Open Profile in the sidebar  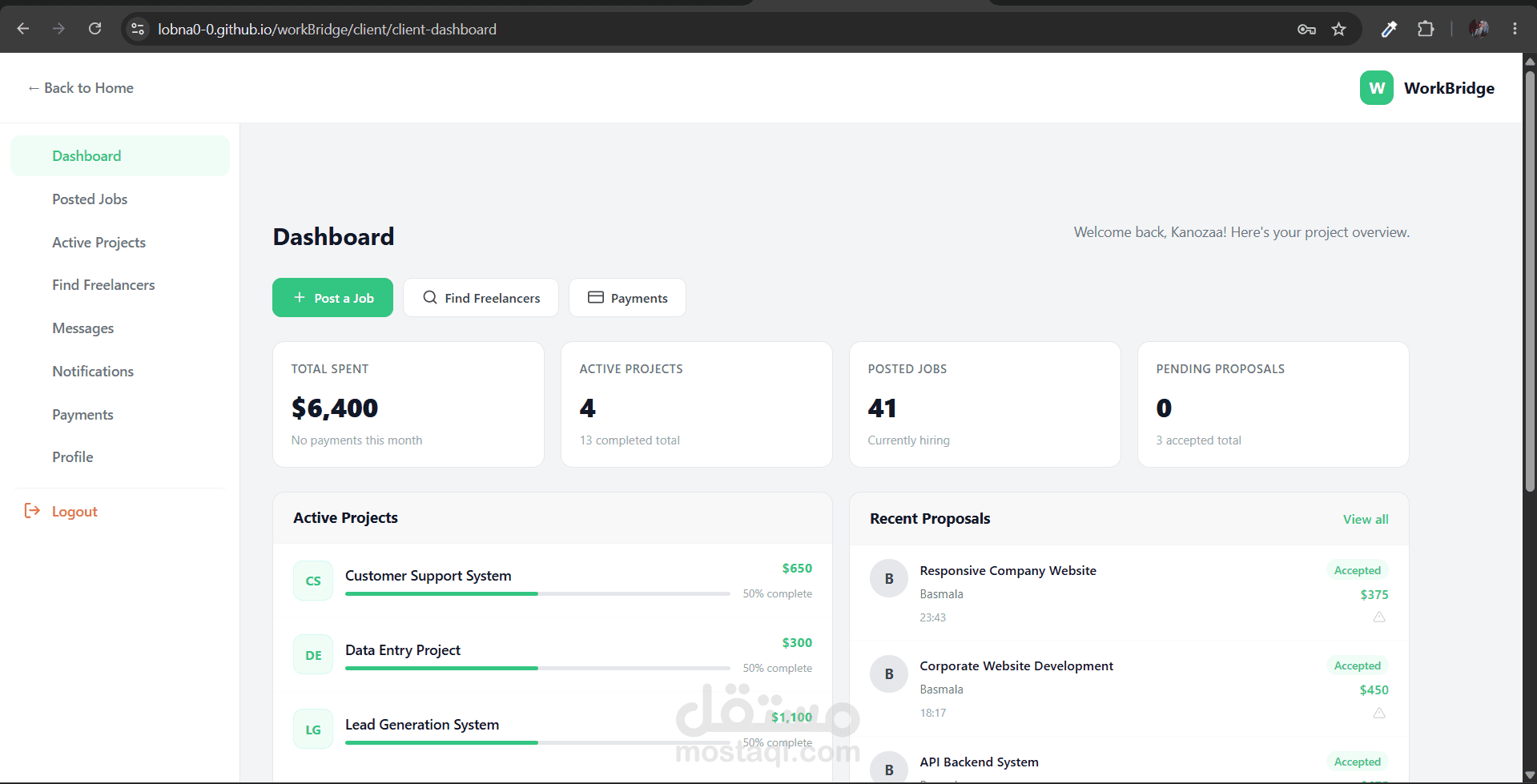(x=120, y=457)
